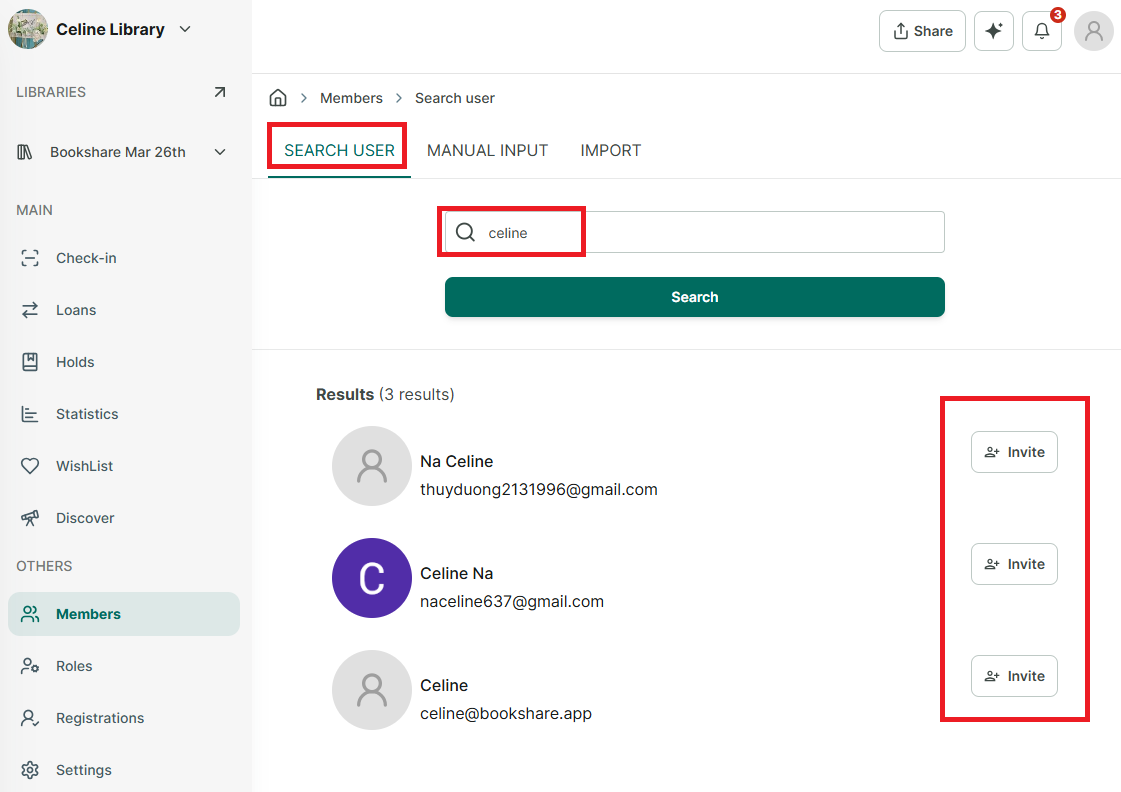Click the Results (3 results) heading
Image resolution: width=1121 pixels, height=792 pixels.
(385, 395)
